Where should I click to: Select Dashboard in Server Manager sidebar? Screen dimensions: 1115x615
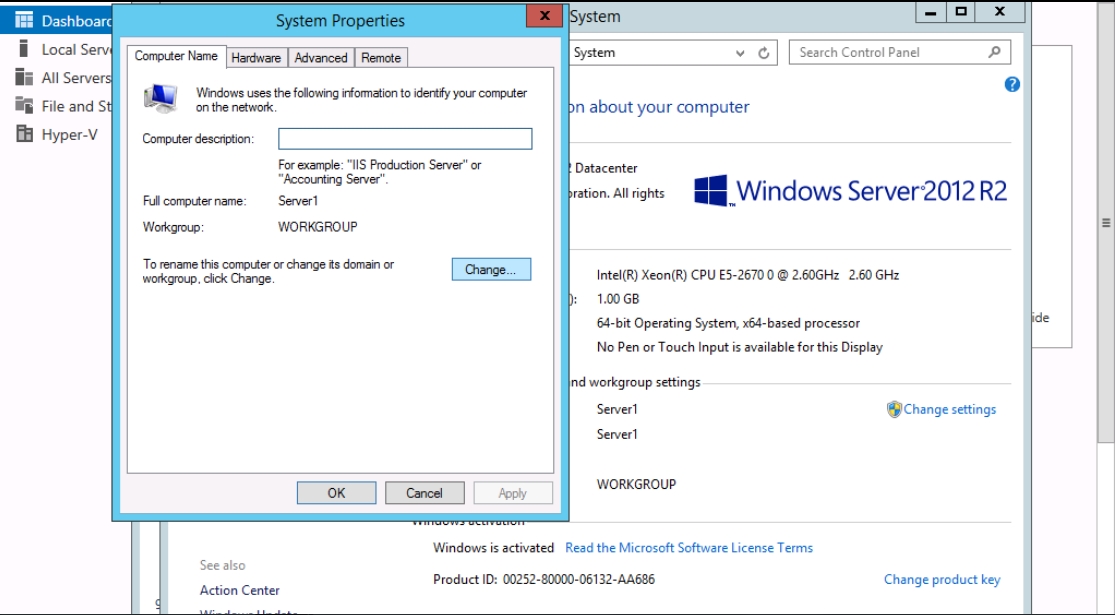pos(56,21)
